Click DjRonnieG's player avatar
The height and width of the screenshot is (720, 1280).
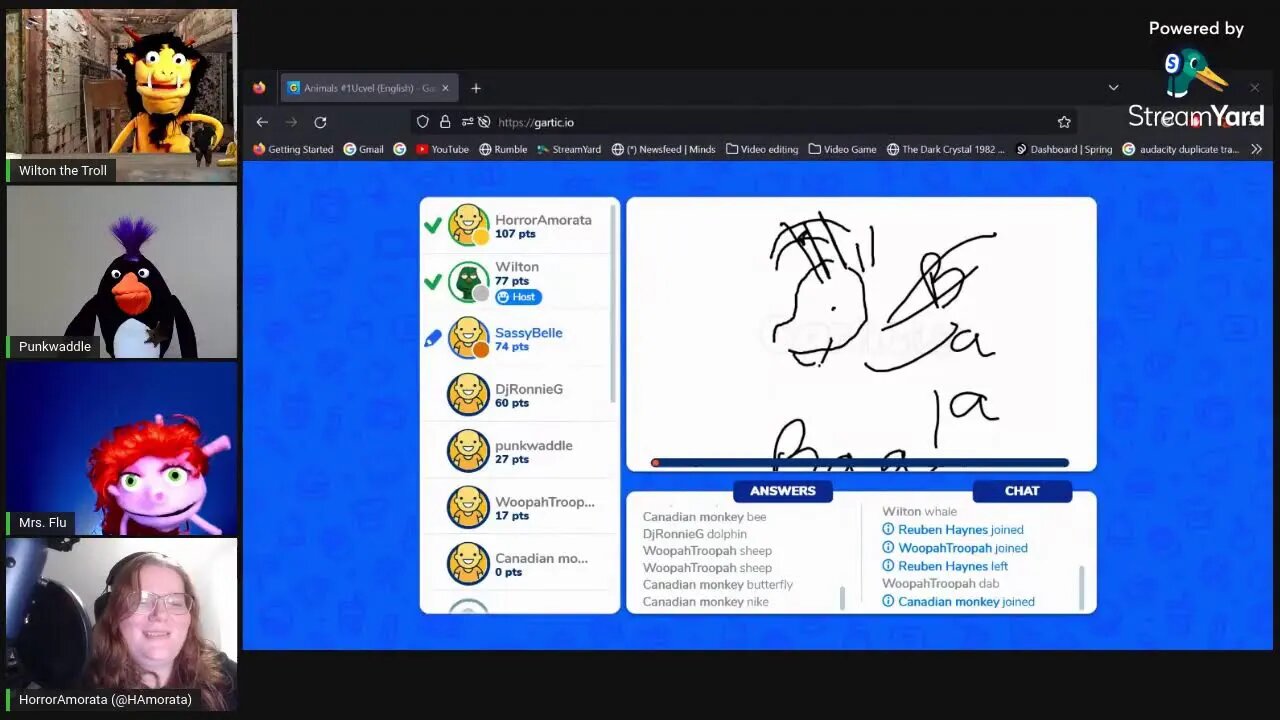468,395
